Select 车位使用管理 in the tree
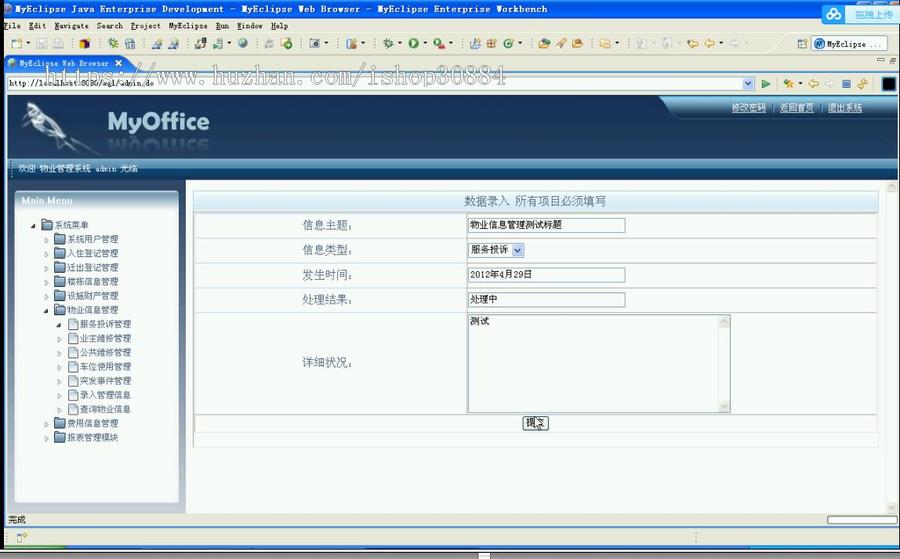 tap(105, 367)
